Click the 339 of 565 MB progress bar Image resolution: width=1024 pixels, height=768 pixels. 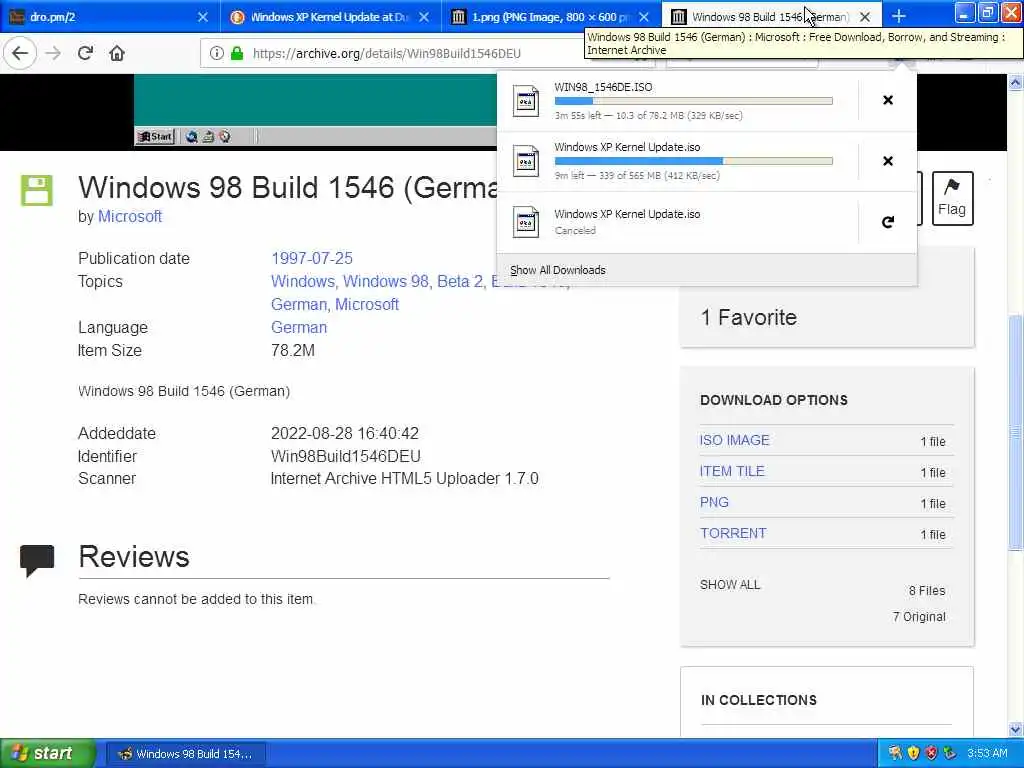pyautogui.click(x=694, y=161)
